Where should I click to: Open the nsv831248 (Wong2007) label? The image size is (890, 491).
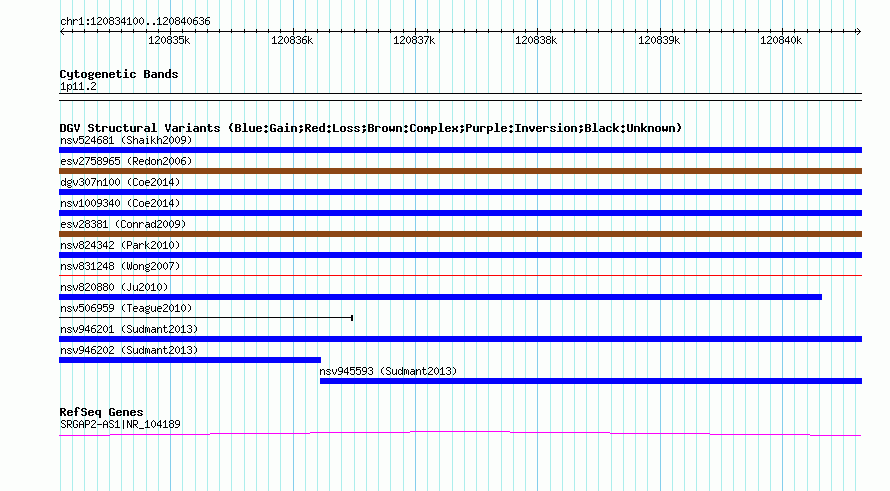coord(120,266)
